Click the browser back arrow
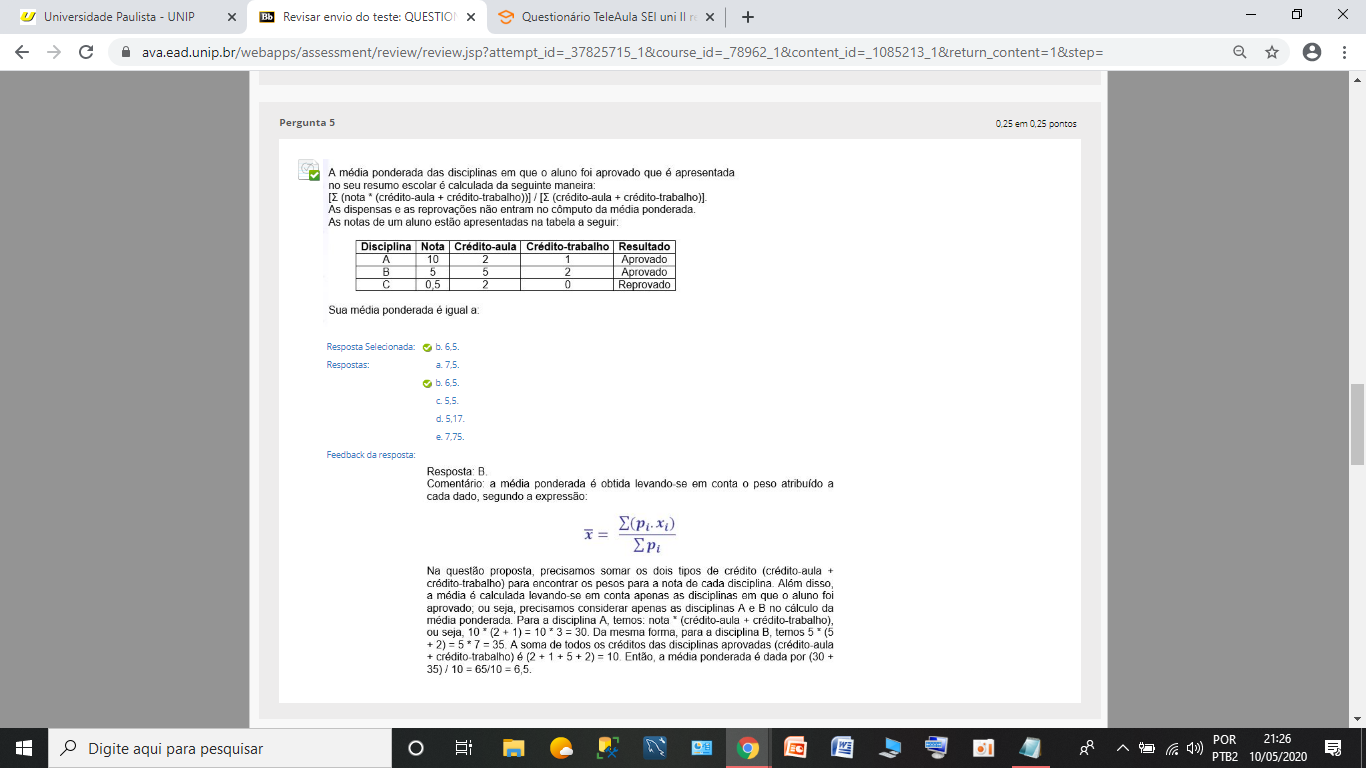 (x=22, y=52)
